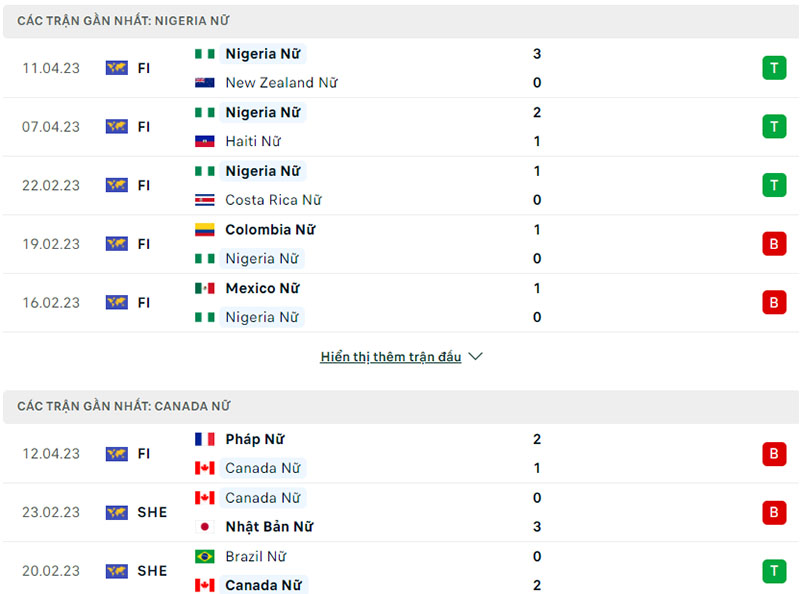
Task: Click the France flag beside Pháp Nữ
Action: (x=205, y=439)
